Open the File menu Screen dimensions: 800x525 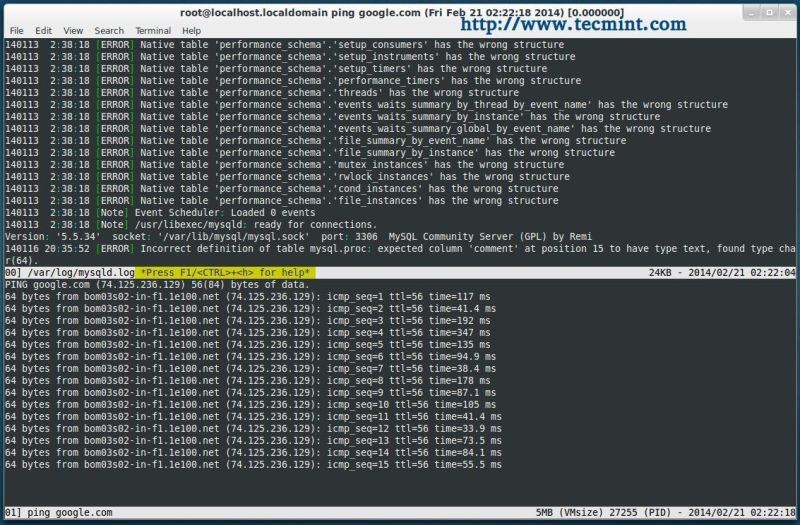coord(16,31)
